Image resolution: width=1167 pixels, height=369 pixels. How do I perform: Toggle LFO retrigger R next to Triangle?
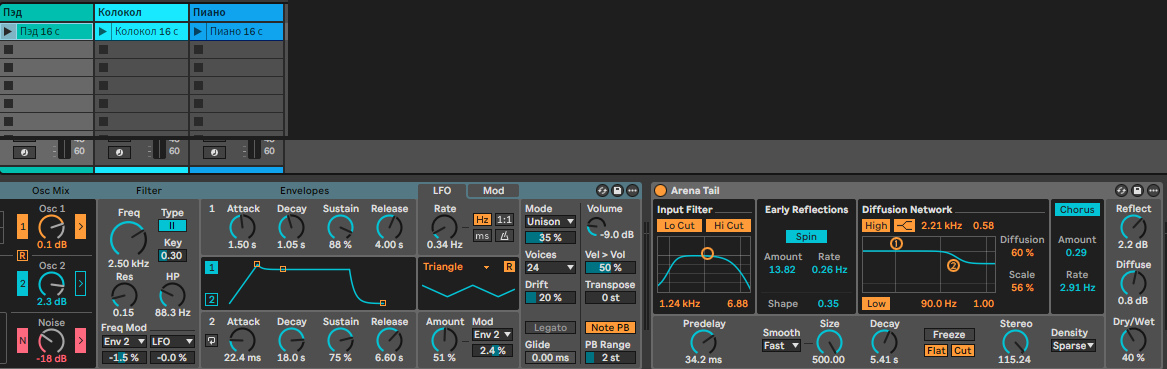pos(509,267)
